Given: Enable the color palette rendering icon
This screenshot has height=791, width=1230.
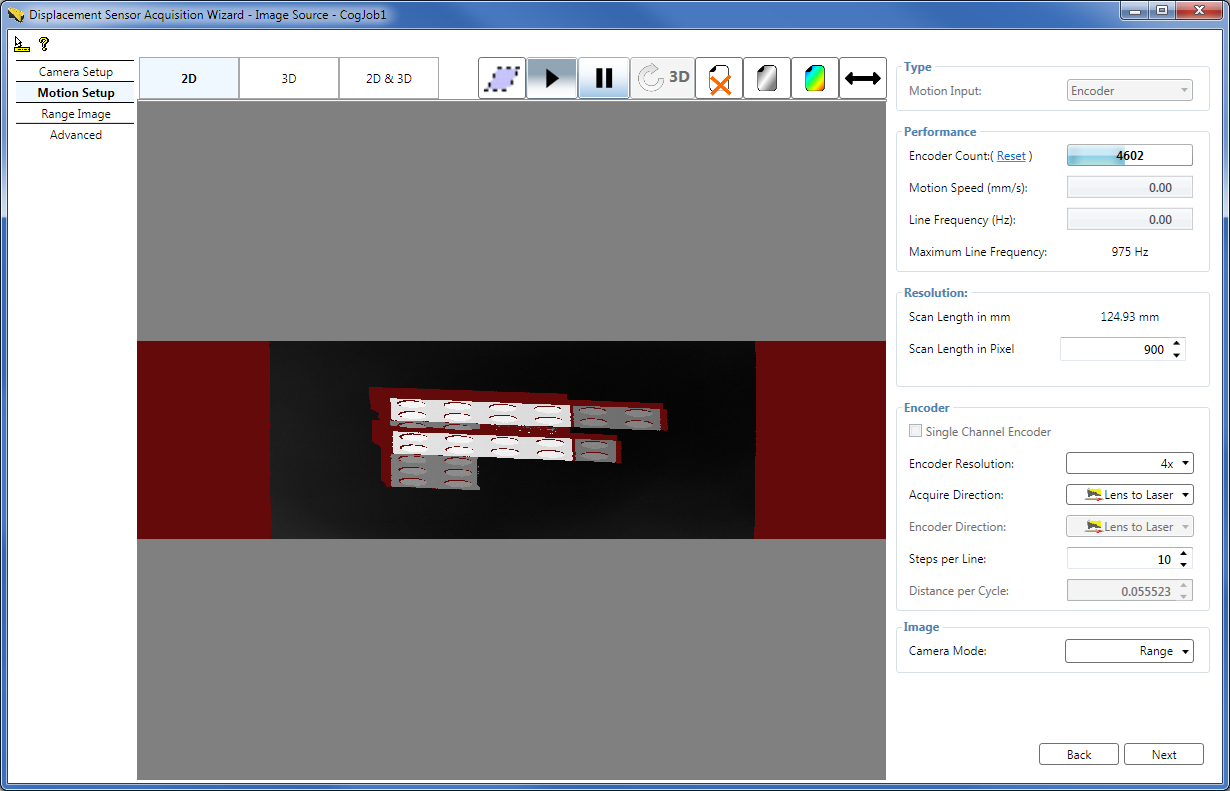Looking at the screenshot, I should click(815, 77).
